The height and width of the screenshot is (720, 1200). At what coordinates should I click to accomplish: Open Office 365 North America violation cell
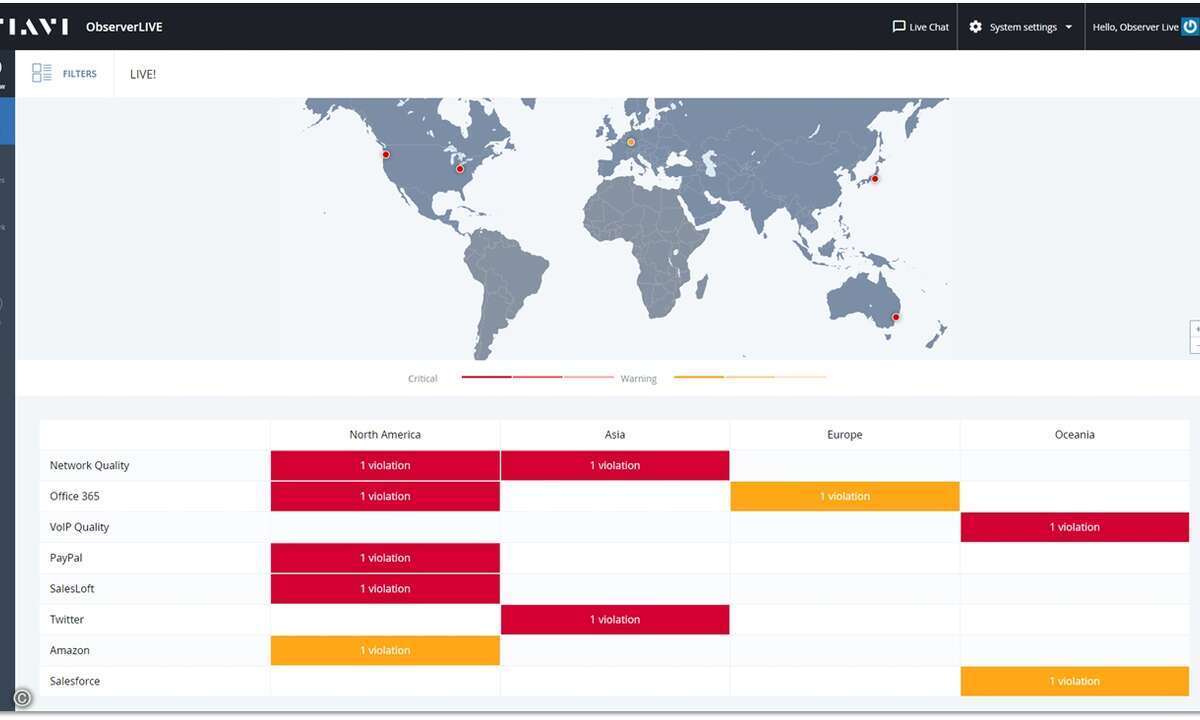click(385, 497)
